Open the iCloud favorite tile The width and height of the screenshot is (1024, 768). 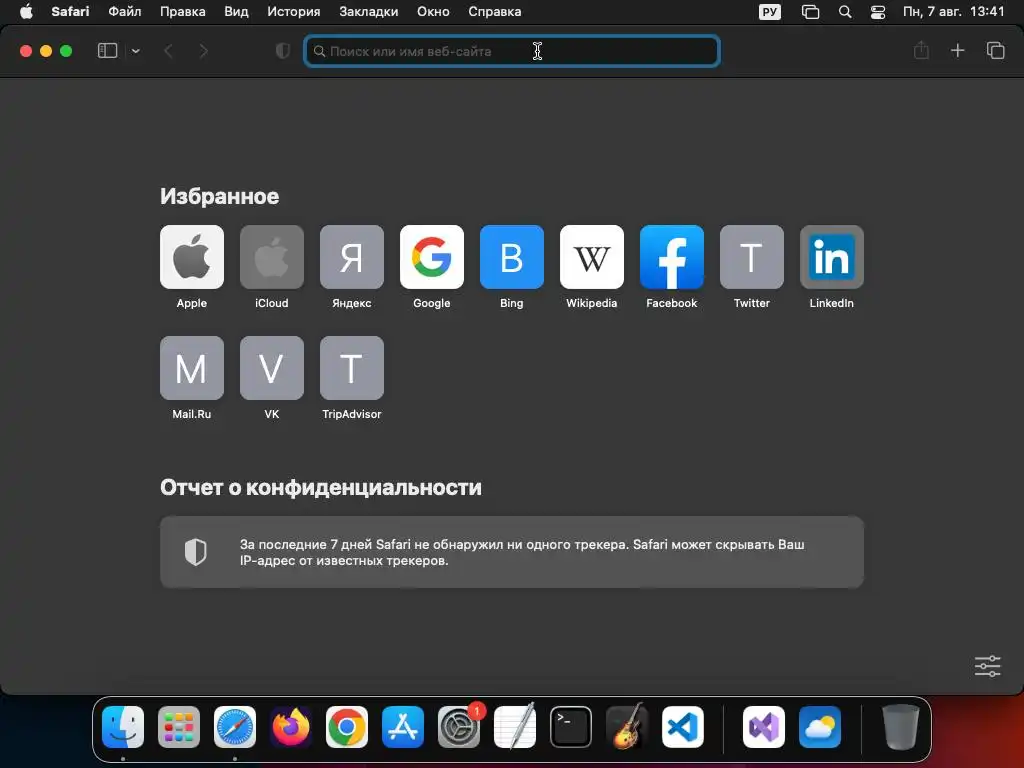[x=272, y=257]
